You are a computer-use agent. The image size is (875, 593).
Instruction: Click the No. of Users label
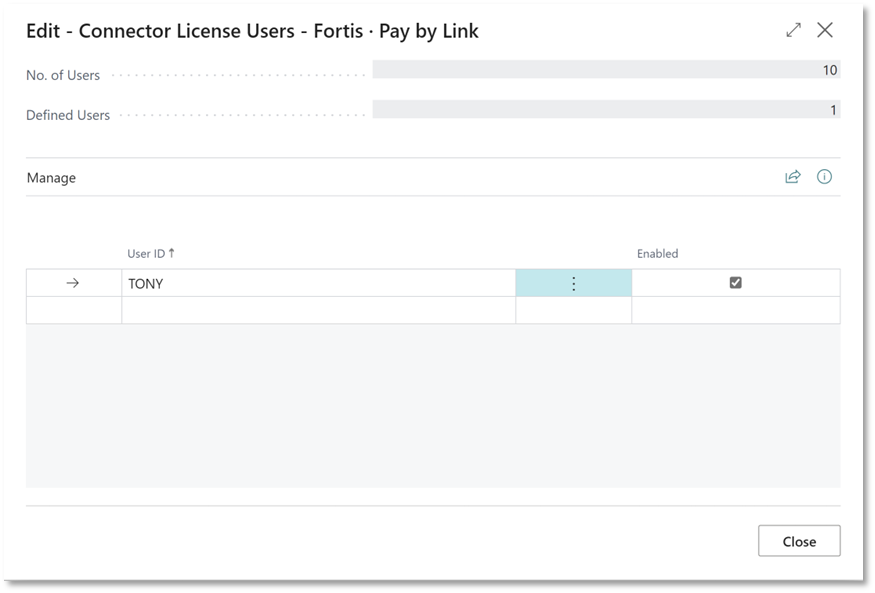click(x=63, y=75)
